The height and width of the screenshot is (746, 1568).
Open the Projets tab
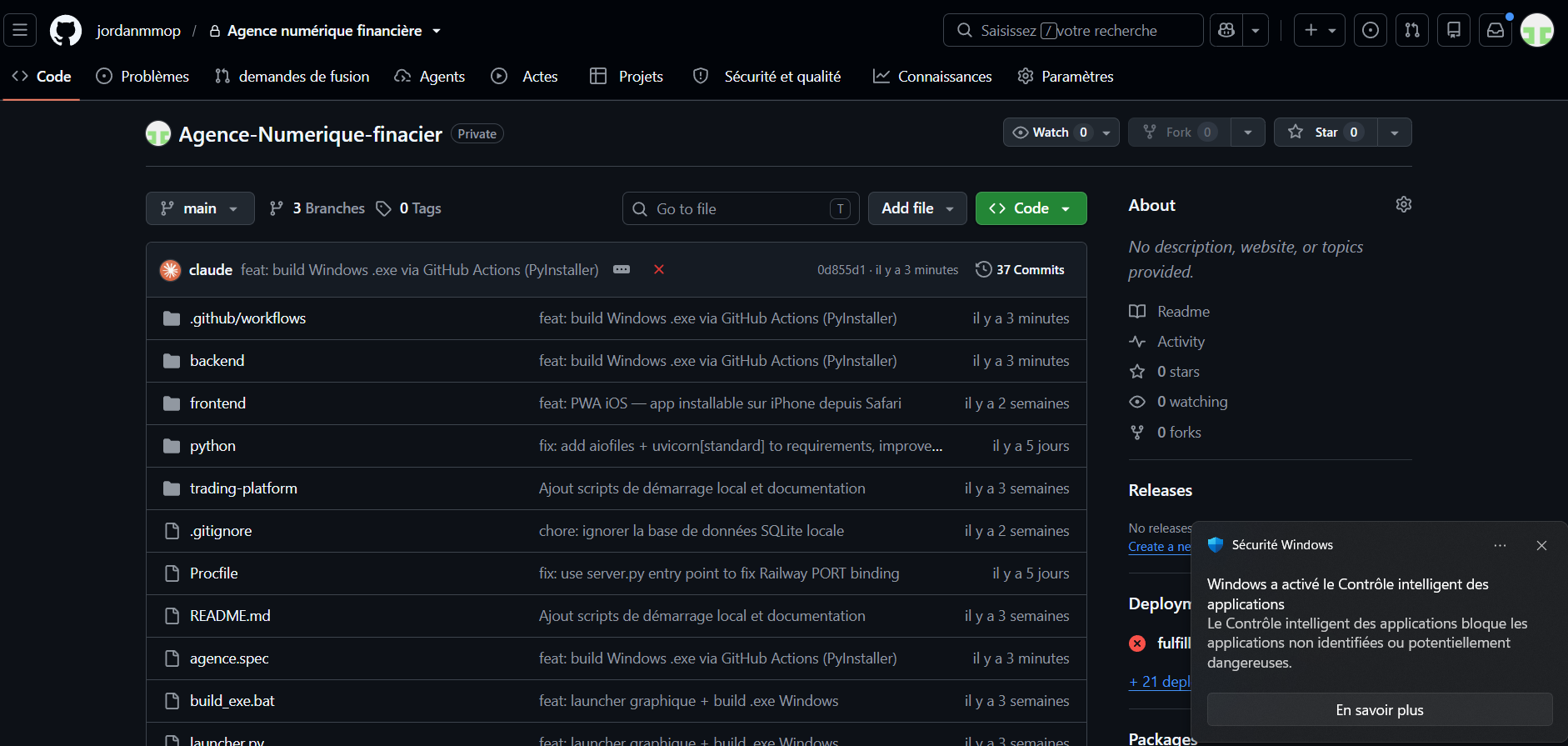click(x=627, y=76)
